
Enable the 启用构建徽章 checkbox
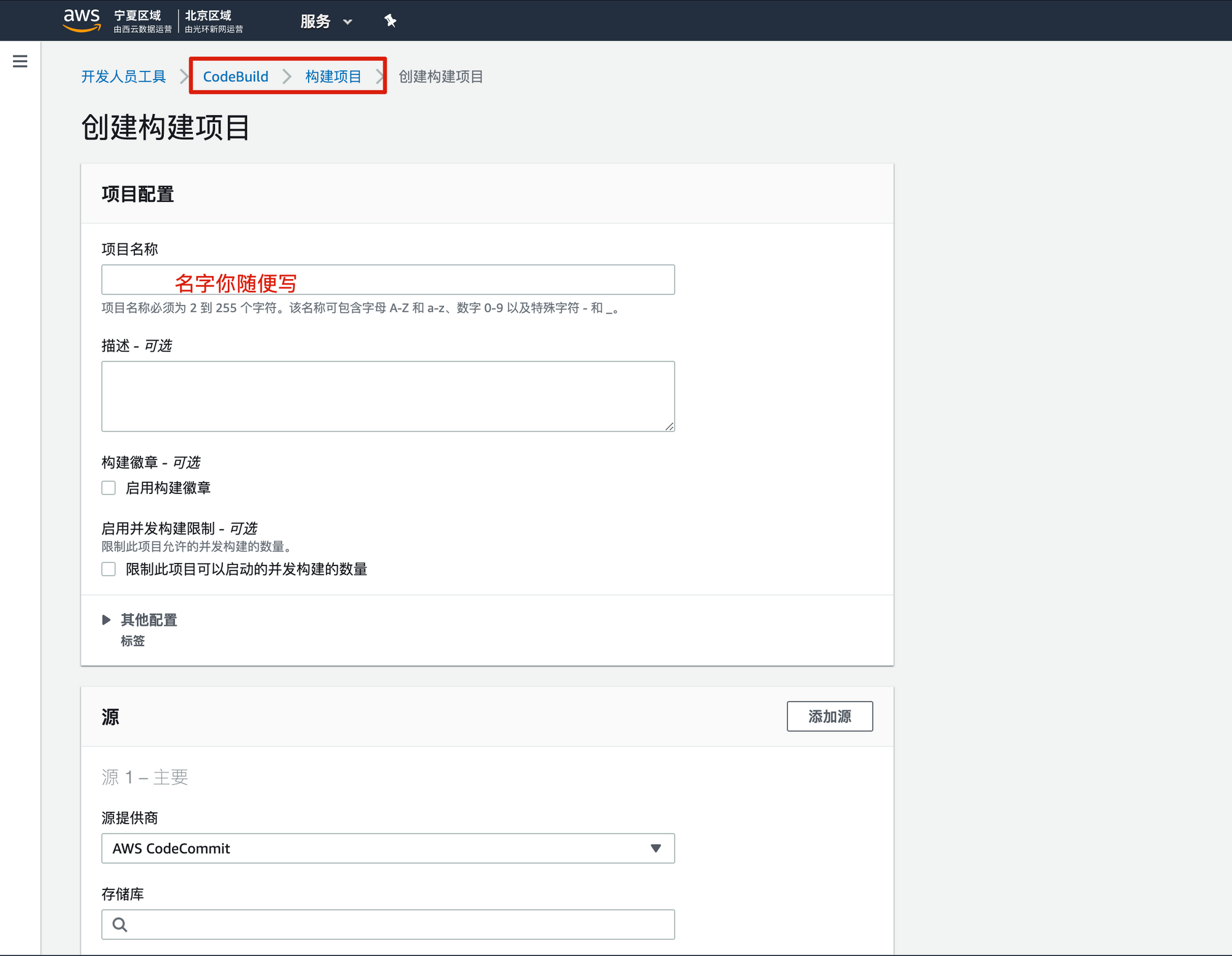coord(109,488)
